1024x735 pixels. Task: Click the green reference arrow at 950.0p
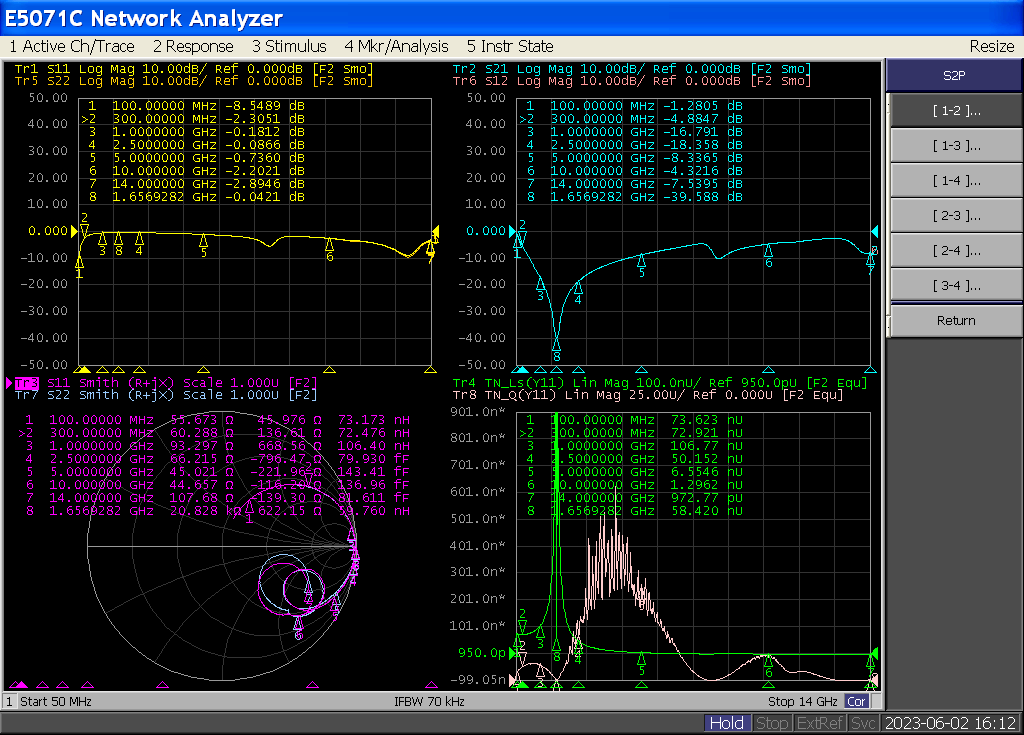click(513, 653)
